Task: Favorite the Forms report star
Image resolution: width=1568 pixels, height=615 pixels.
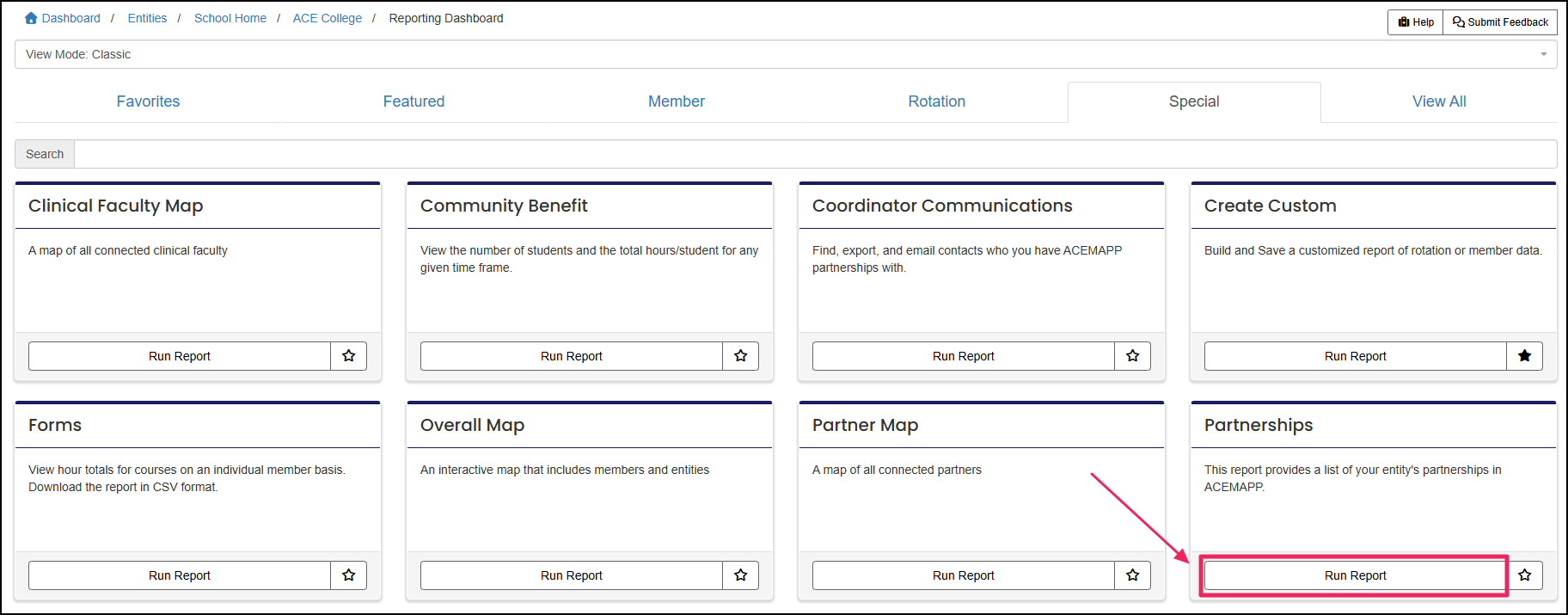Action: click(349, 575)
